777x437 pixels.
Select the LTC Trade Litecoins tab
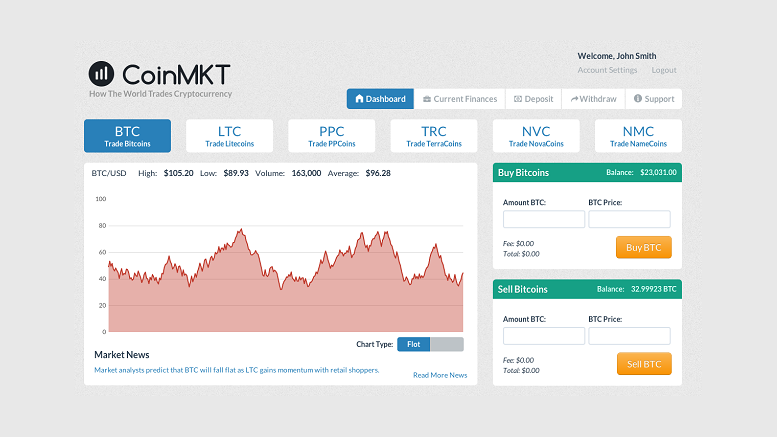(x=229, y=136)
